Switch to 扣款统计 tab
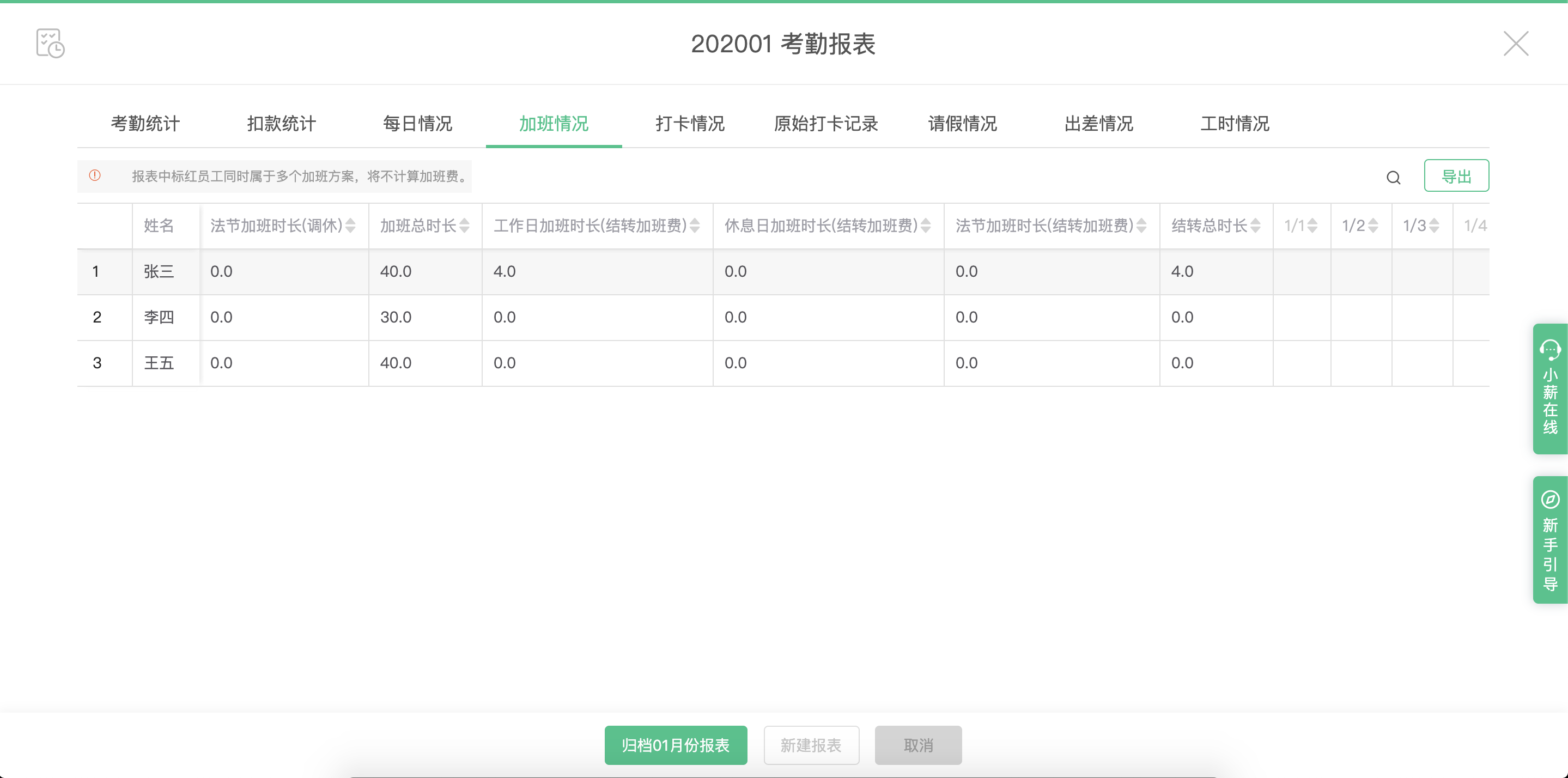Screen dimensions: 1568x778 [281, 124]
